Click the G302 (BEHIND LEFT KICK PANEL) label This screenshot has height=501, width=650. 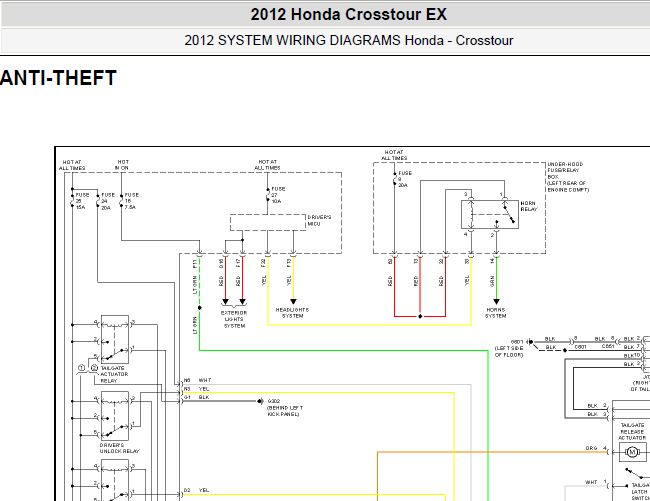285,408
